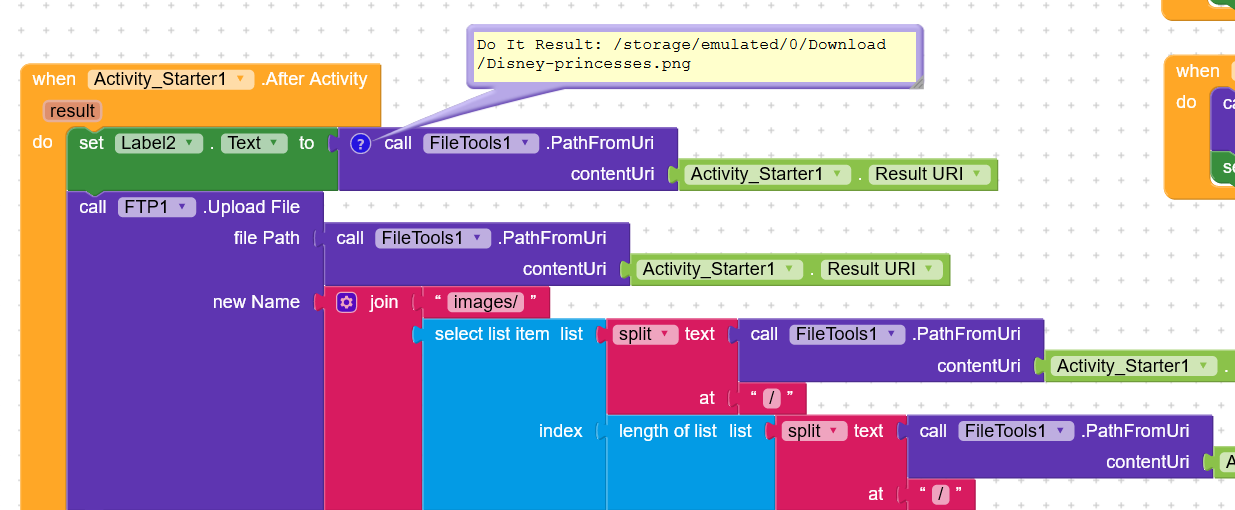Image resolution: width=1235 pixels, height=510 pixels.
Task: Select the Do It Result comment text box
Action: pyautogui.click(x=693, y=55)
